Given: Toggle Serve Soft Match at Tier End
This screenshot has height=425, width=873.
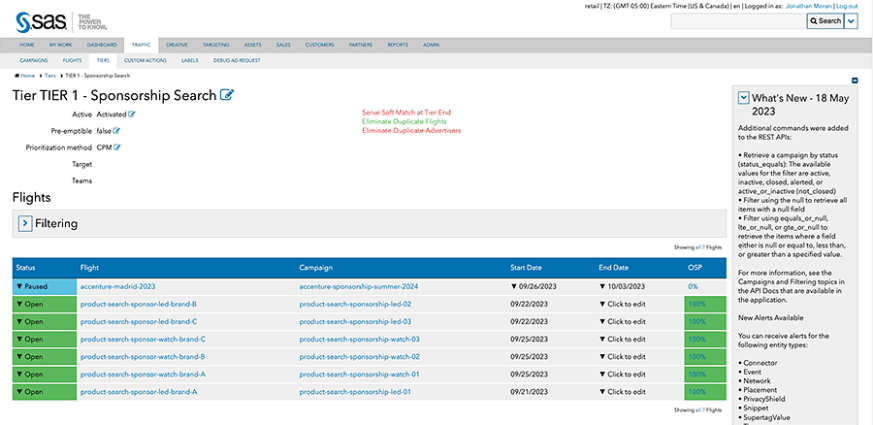Looking at the screenshot, I should [406, 112].
